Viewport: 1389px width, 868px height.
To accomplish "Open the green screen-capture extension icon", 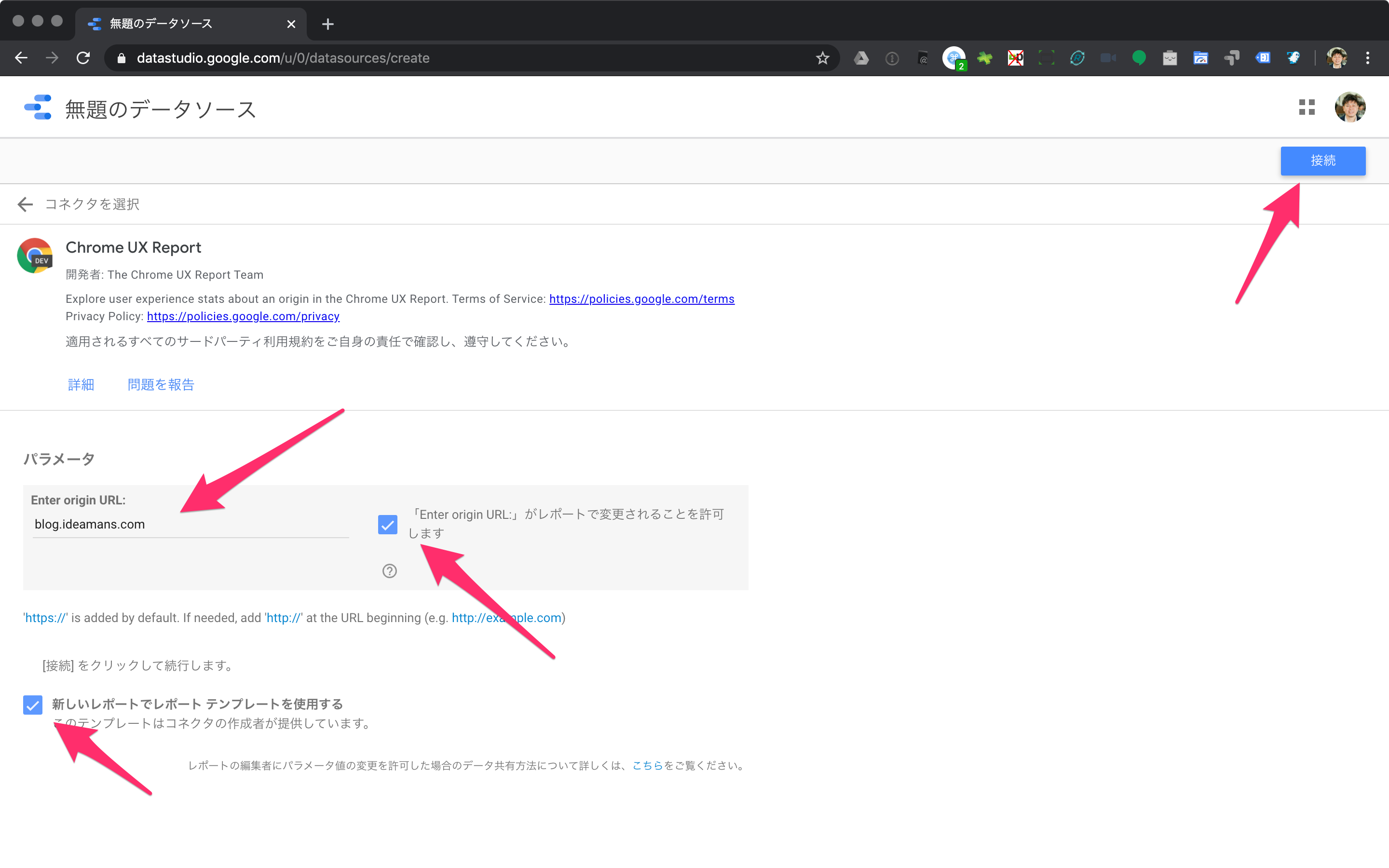I will click(1047, 58).
